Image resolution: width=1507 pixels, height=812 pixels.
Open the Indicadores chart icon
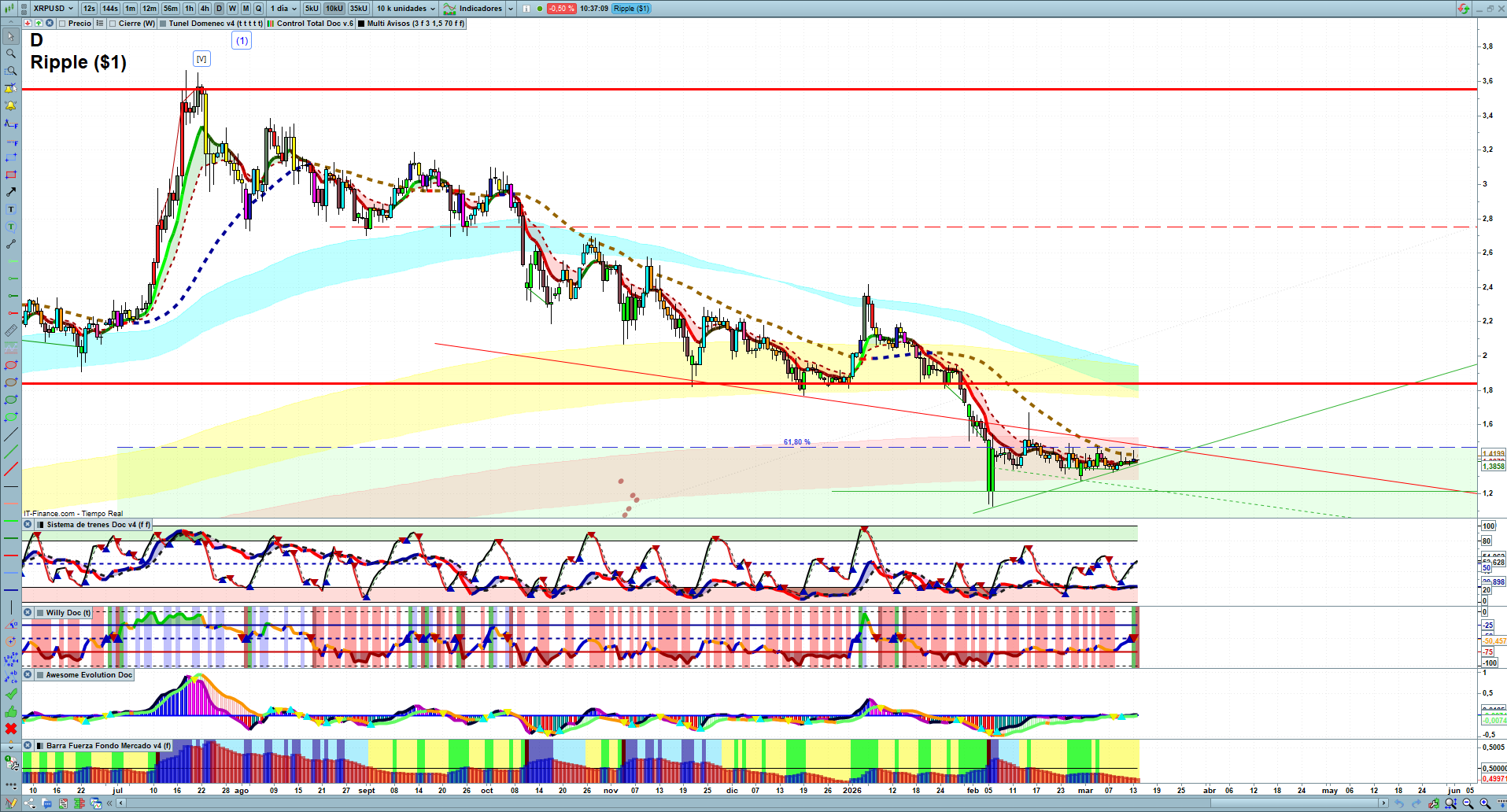449,9
